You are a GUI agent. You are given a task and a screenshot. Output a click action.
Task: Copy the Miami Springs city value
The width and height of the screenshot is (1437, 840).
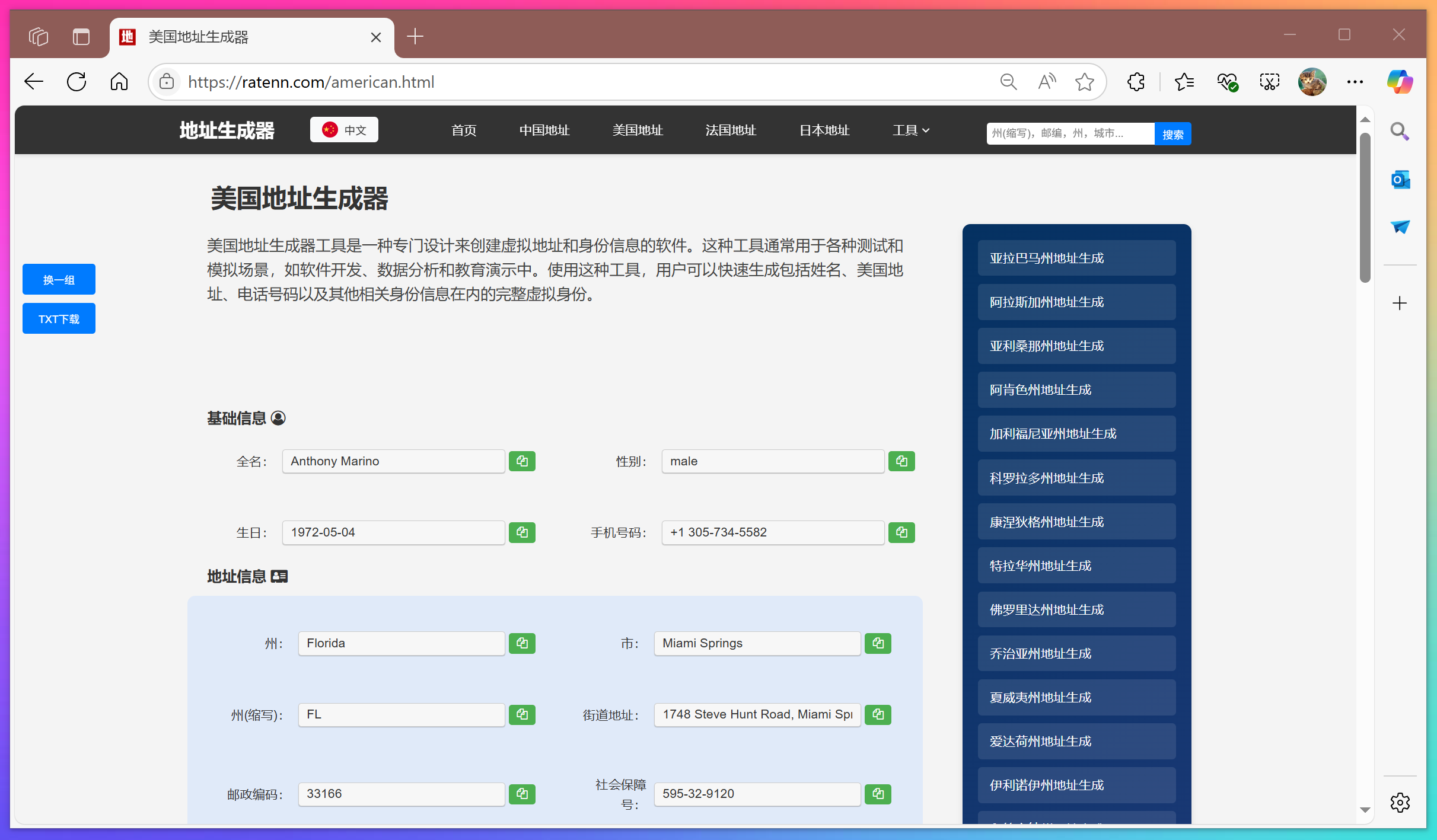click(878, 643)
